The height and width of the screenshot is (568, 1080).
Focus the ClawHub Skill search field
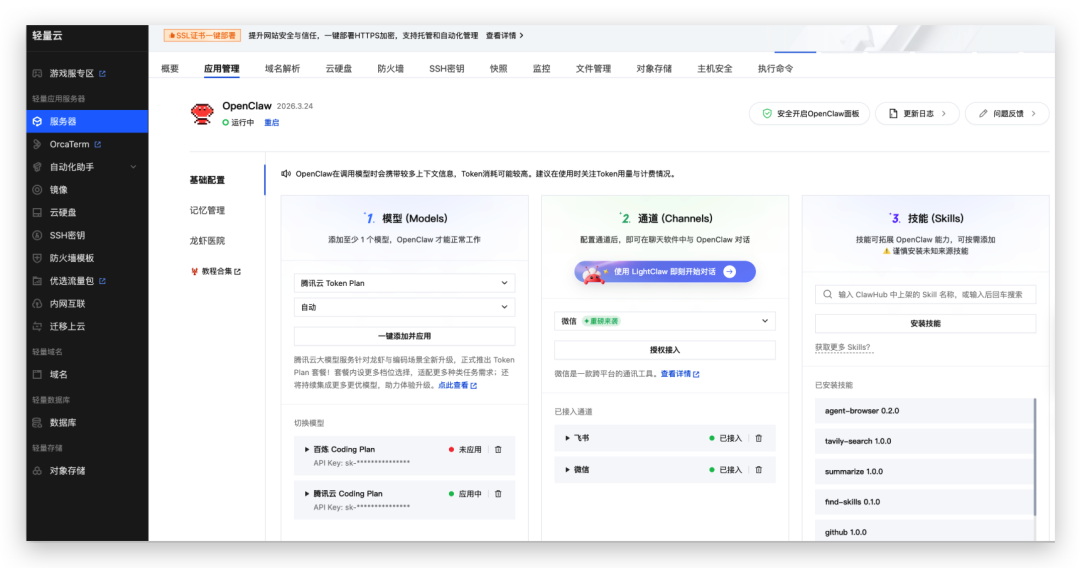point(925,295)
